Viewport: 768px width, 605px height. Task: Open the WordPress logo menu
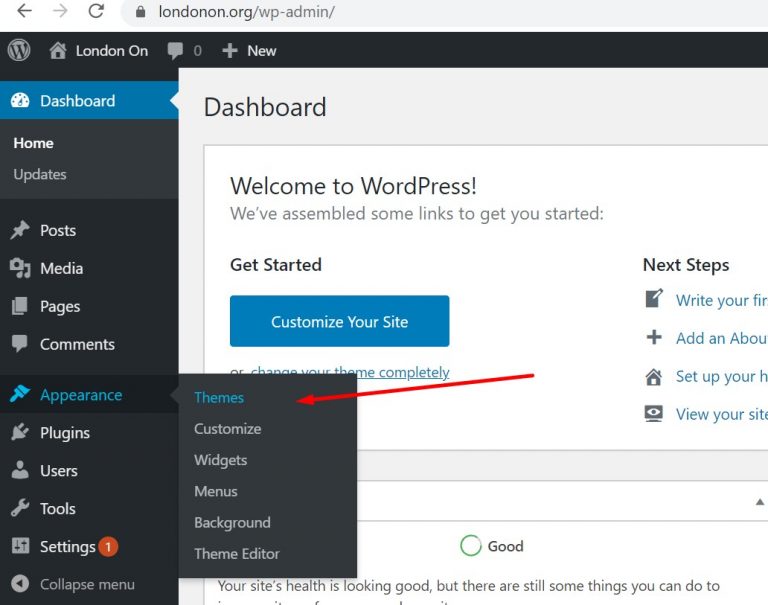pos(19,50)
